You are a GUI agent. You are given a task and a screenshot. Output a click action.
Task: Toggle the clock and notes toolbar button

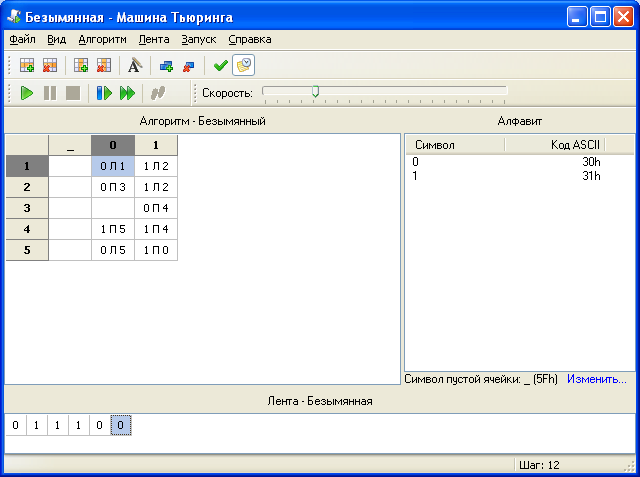point(244,65)
